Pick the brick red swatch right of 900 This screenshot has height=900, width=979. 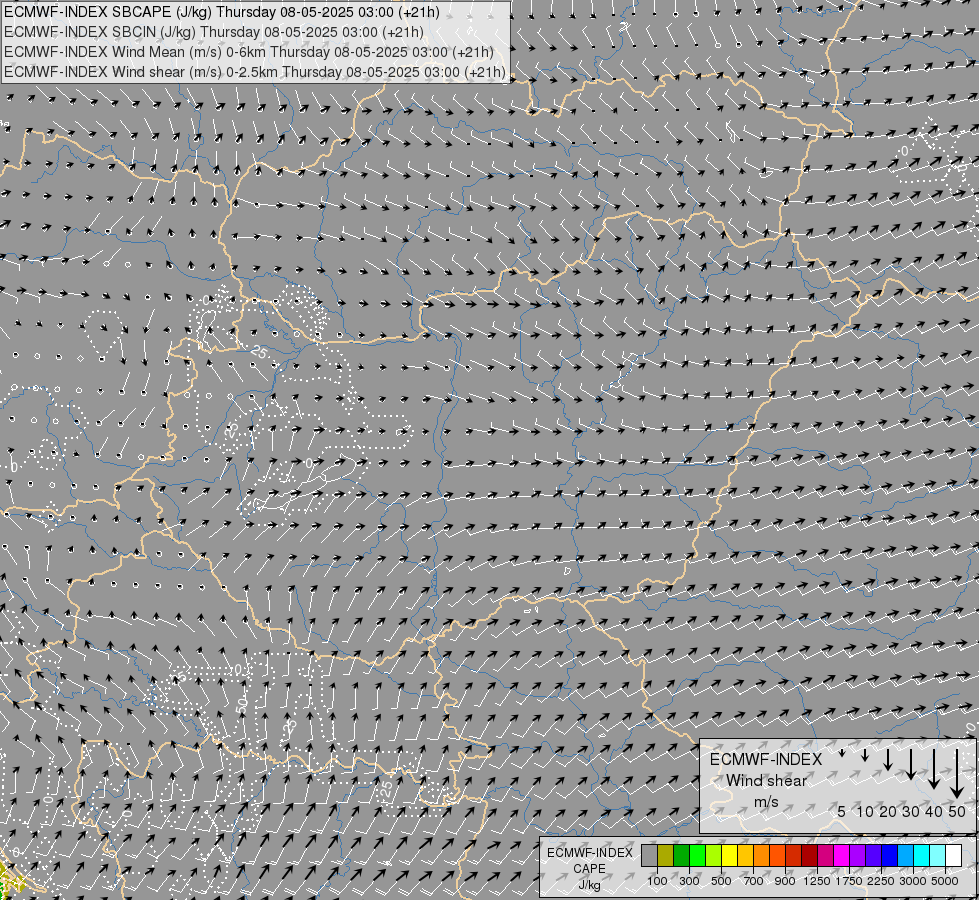pyautogui.click(x=794, y=855)
